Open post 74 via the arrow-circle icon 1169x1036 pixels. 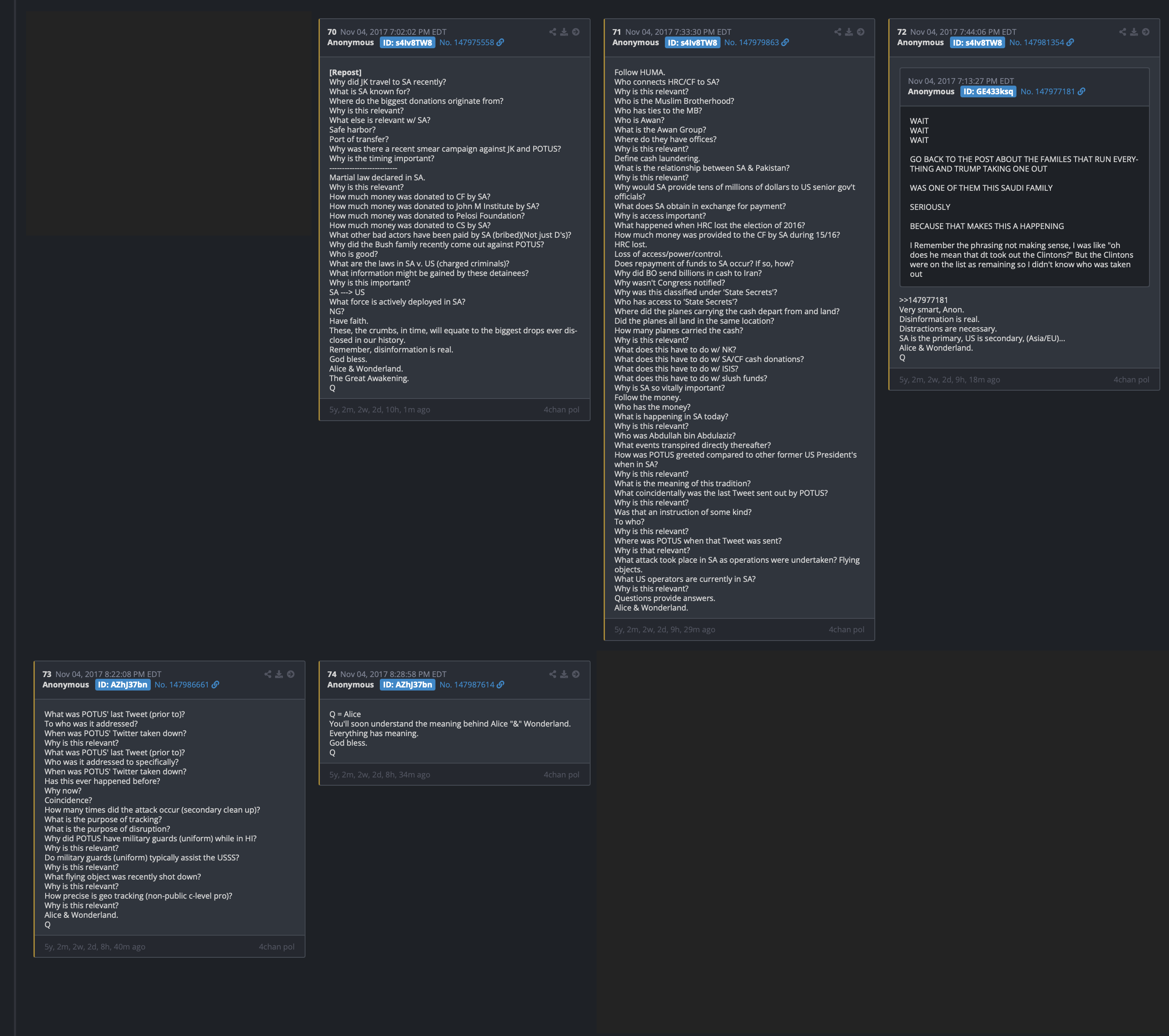point(576,674)
